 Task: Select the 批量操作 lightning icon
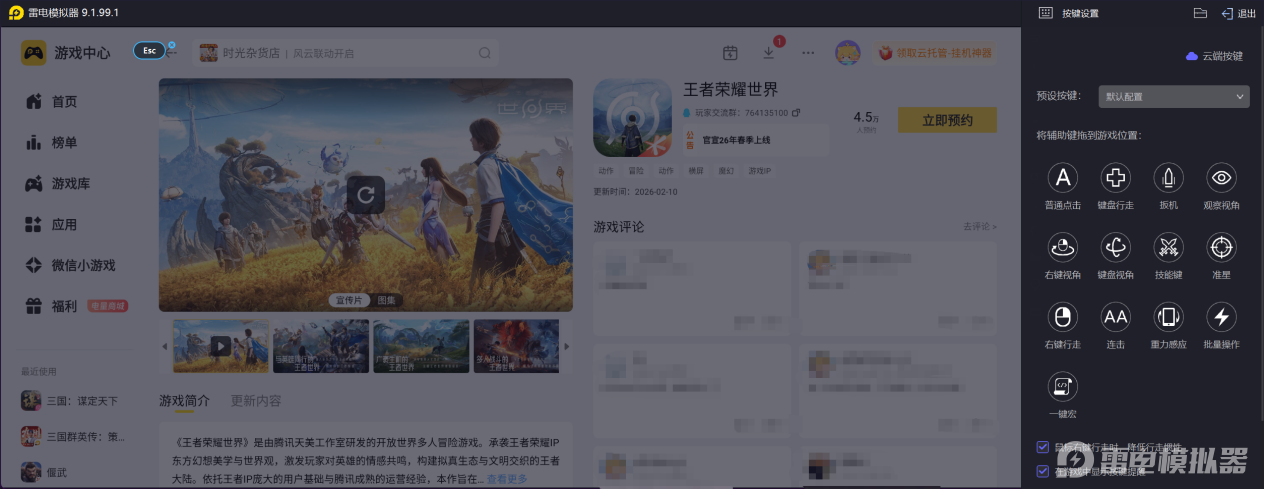[1221, 317]
